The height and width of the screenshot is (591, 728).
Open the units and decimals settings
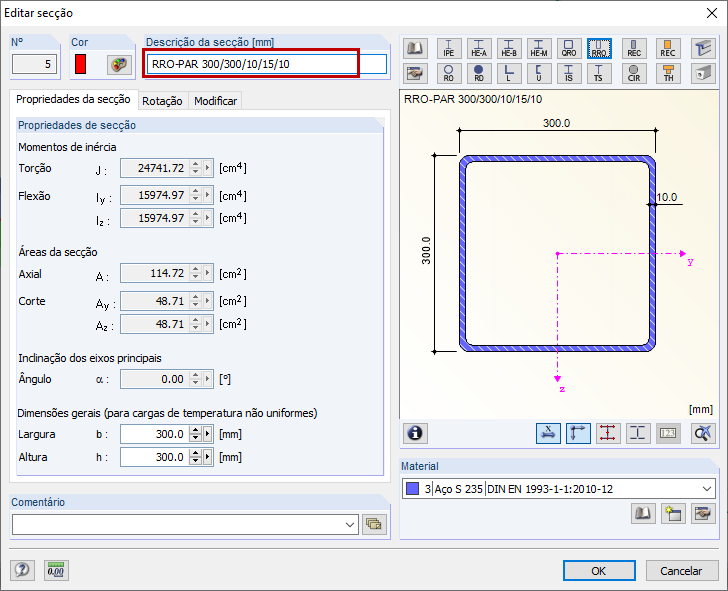56,570
